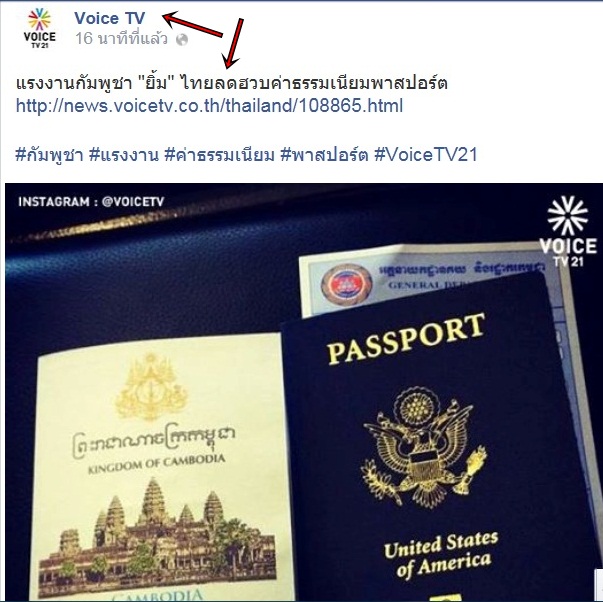Click the Cambodian royal emblem in gold
This screenshot has width=603, height=602.
click(151, 386)
